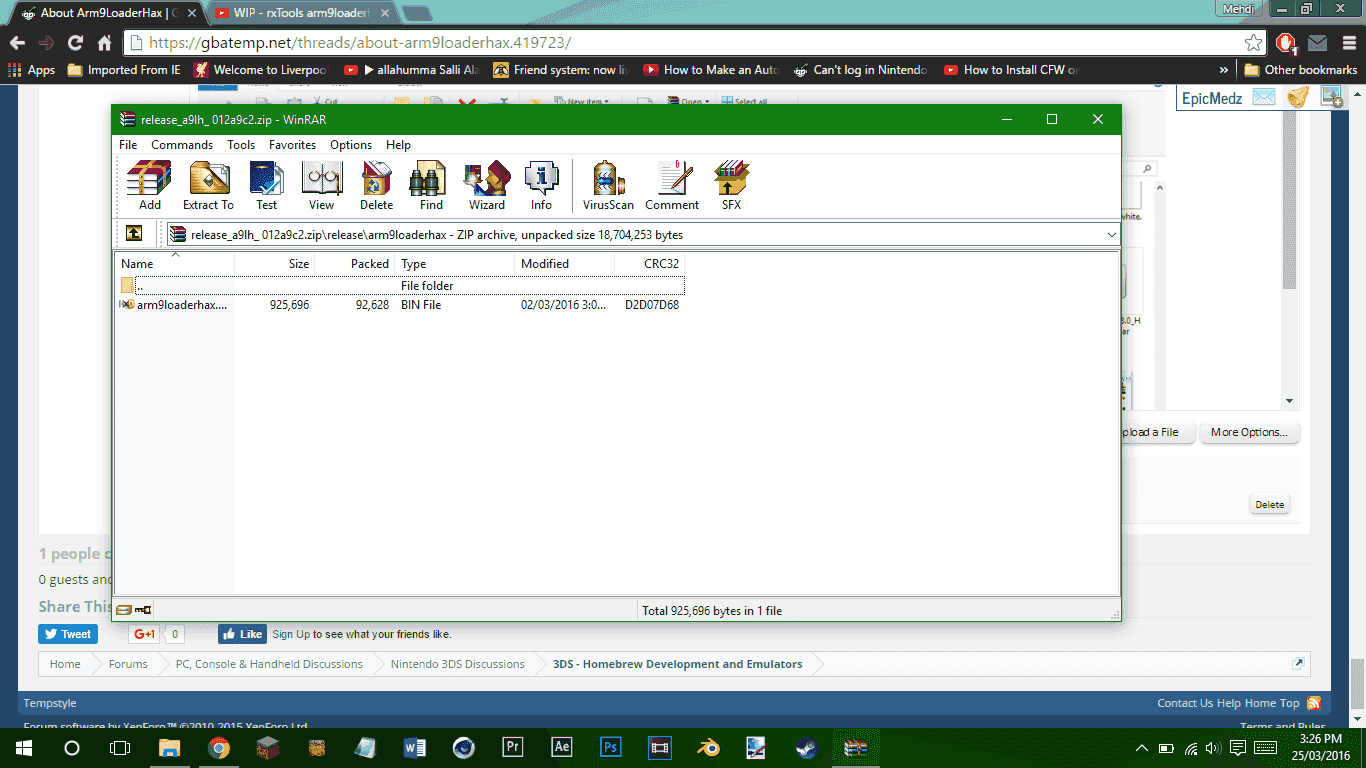Expand the archive path dropdown arrow

1111,235
